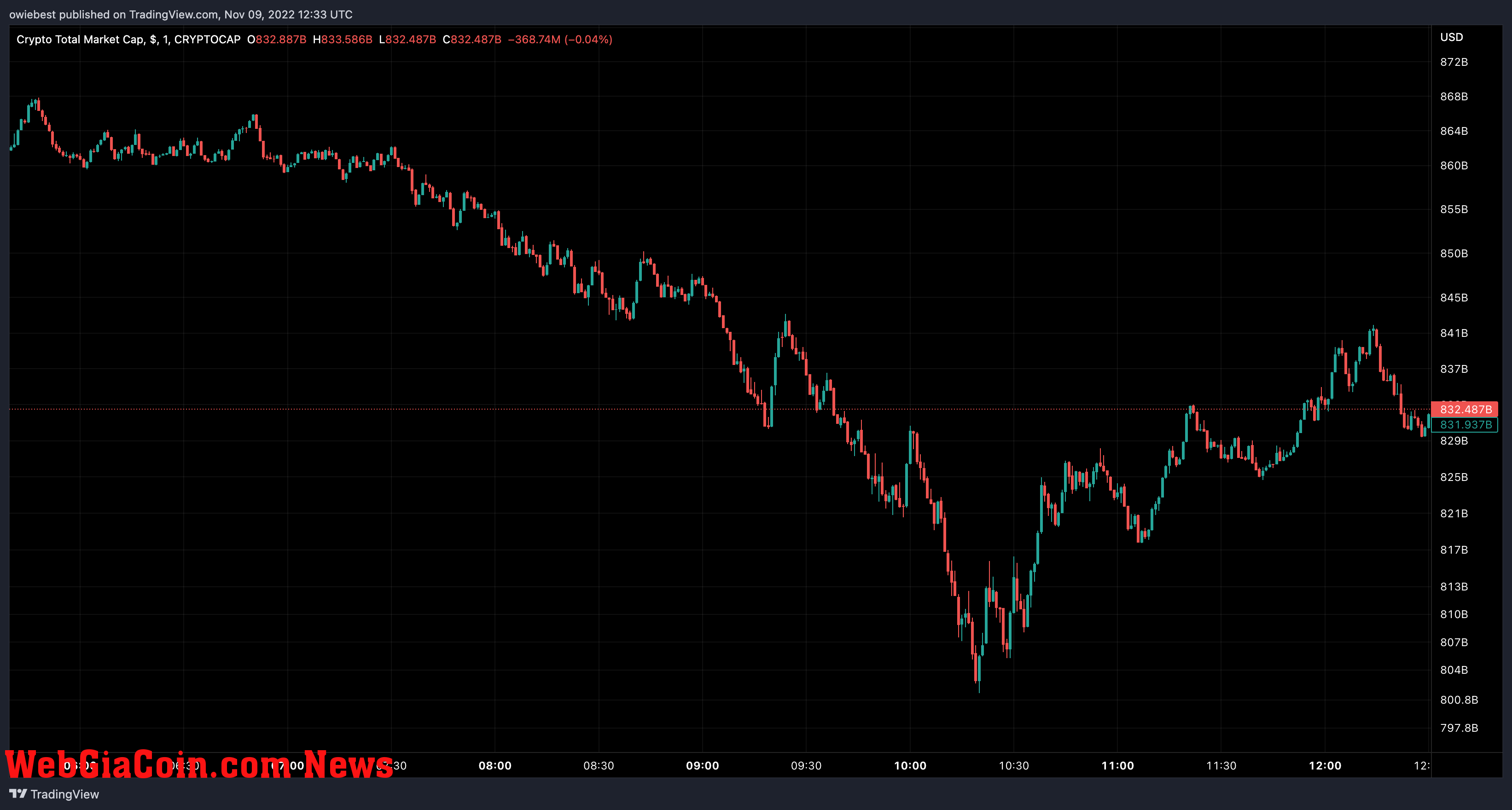Click the 807B price axis label
1512x810 pixels.
point(1454,642)
